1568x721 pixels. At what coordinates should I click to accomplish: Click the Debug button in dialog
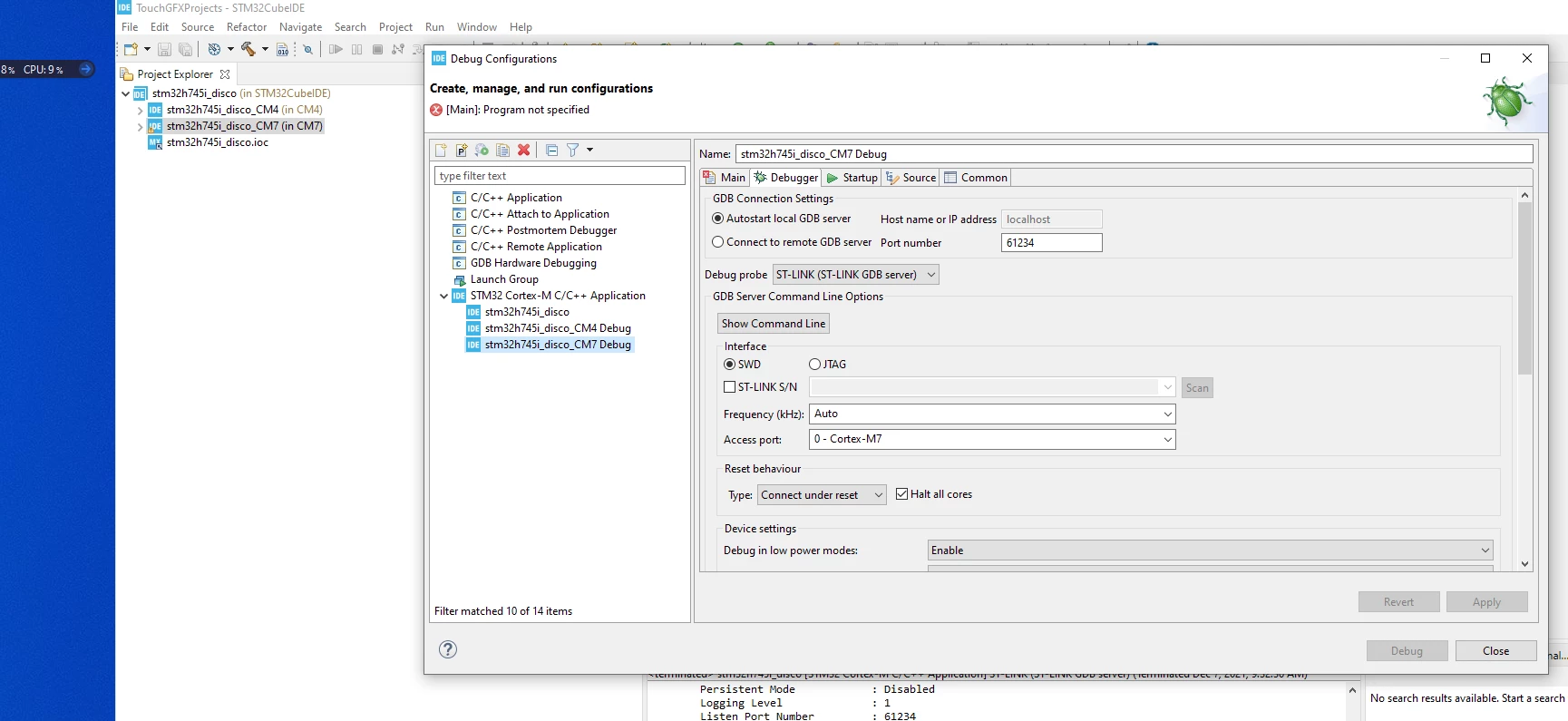click(1407, 651)
